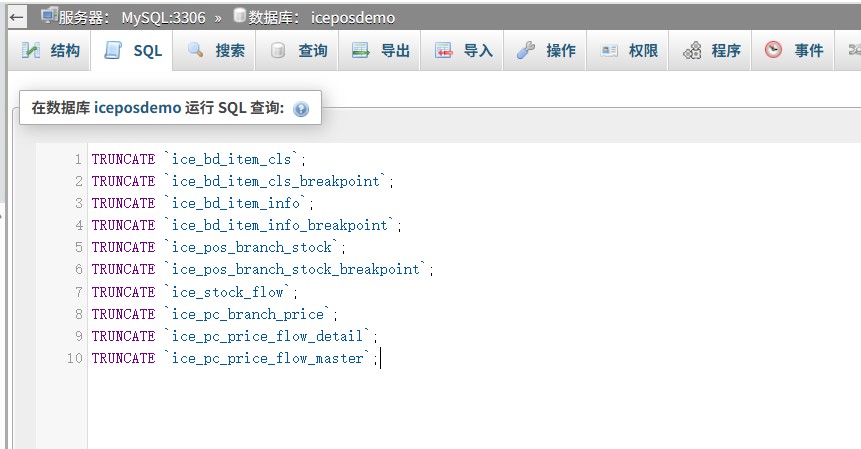Click the back arrow icon in header
The width and height of the screenshot is (861, 449).
(16, 17)
